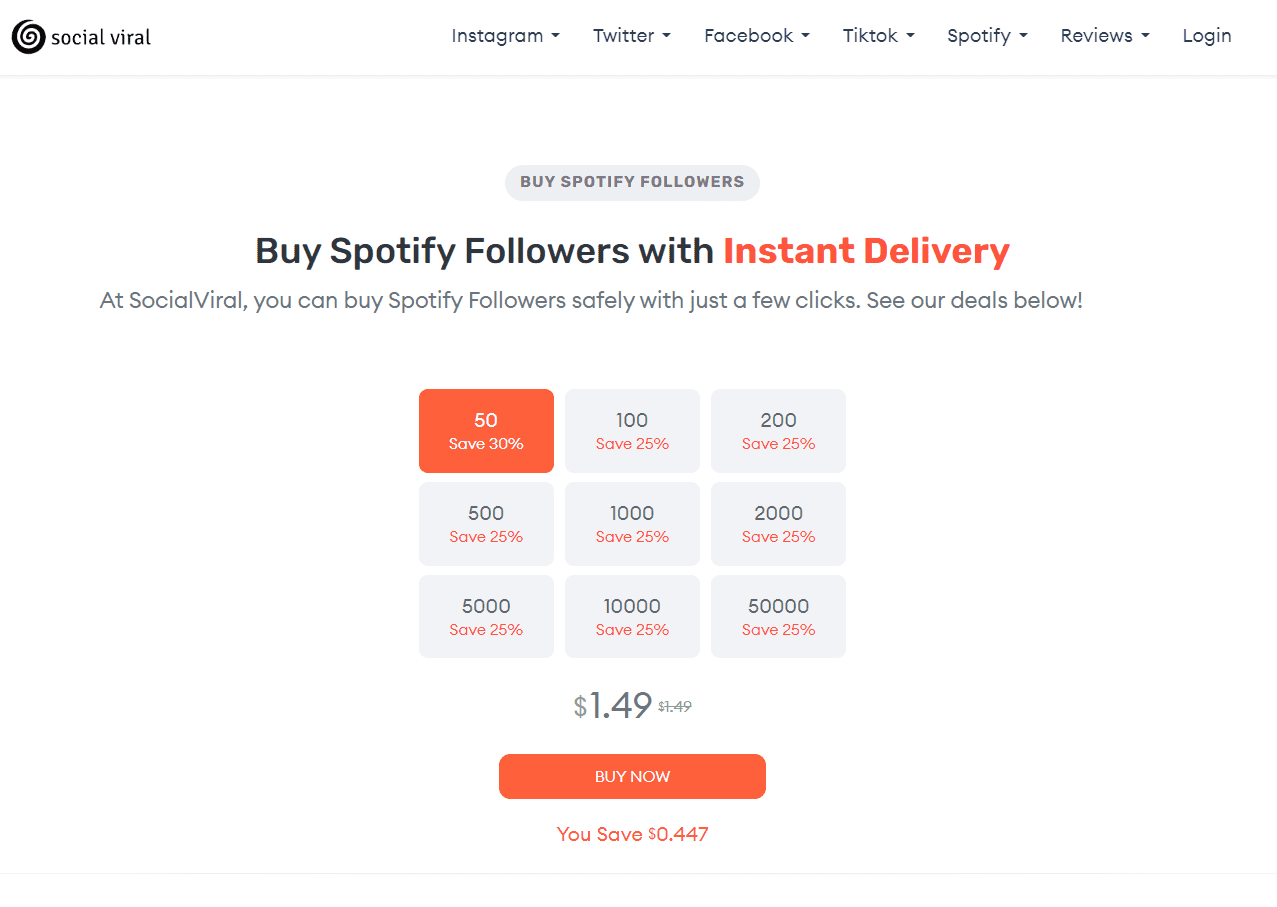
Task: Click the social viral brand name
Action: coord(101,38)
